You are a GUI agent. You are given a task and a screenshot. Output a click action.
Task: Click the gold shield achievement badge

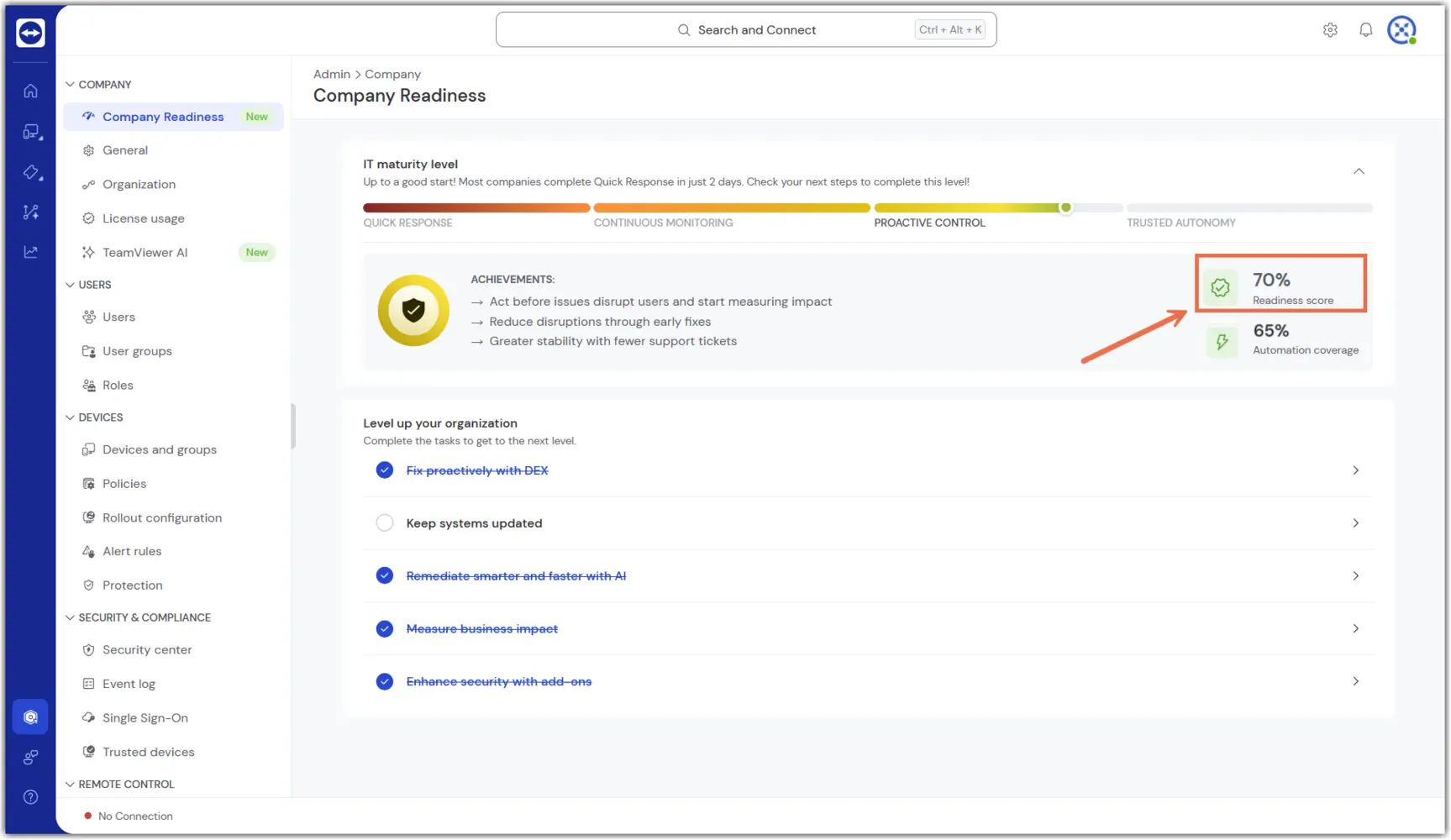pyautogui.click(x=413, y=310)
